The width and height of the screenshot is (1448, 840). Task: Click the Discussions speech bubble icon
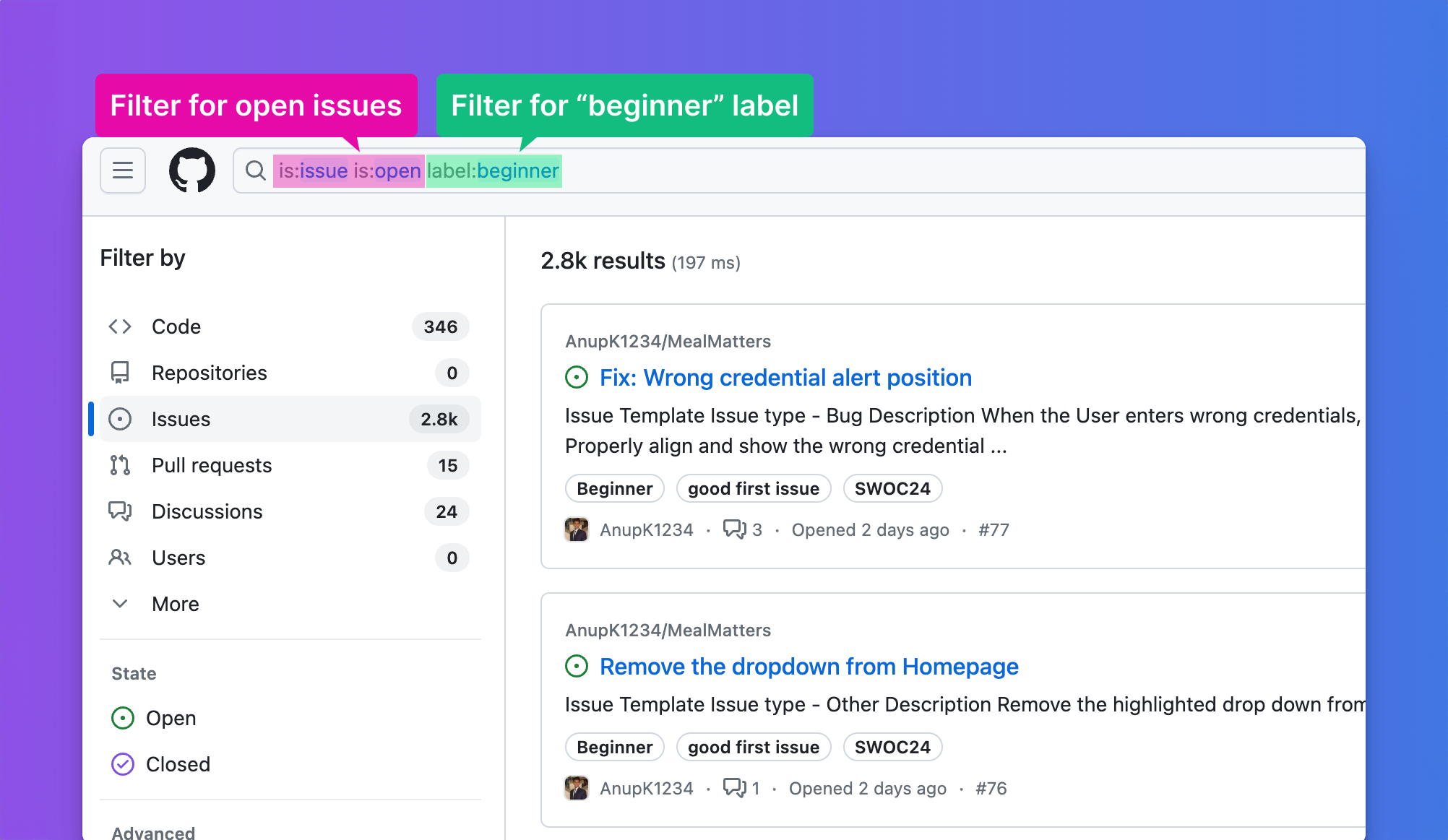pyautogui.click(x=121, y=511)
